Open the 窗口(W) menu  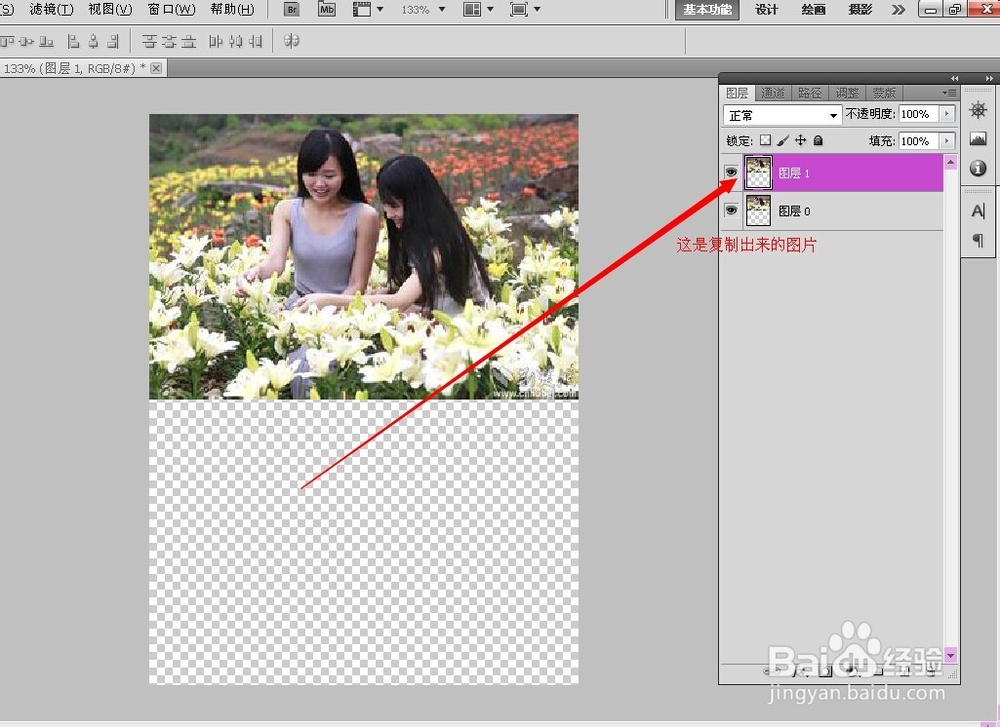pos(171,10)
